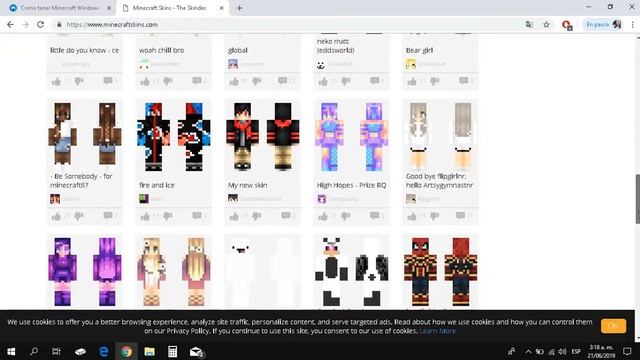Image resolution: width=640 pixels, height=360 pixels.
Task: Open Windows taskbar search
Action: 34,351
